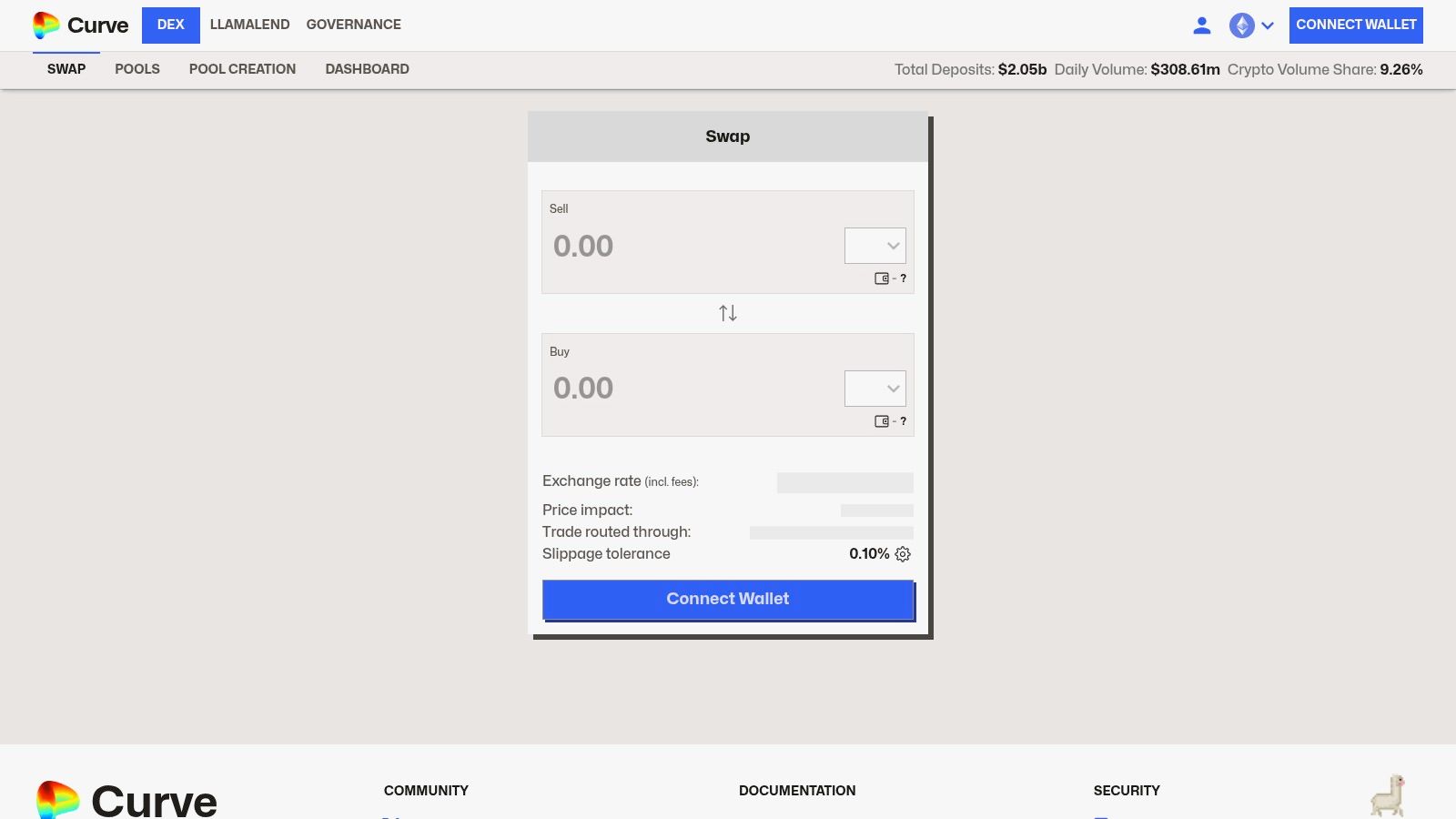This screenshot has height=819, width=1456.
Task: Open the GOVERNANCE navigation item
Action: tap(353, 25)
